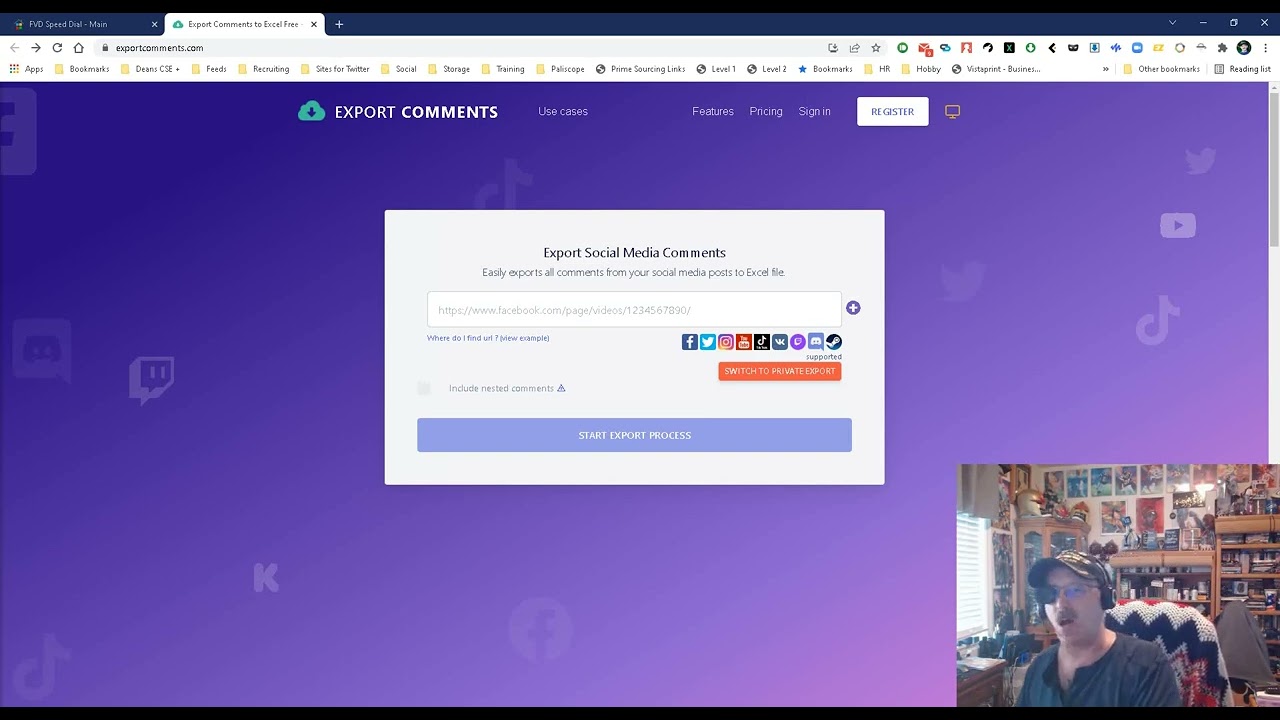Open the Use cases menu item
This screenshot has width=1280, height=720.
pos(563,112)
